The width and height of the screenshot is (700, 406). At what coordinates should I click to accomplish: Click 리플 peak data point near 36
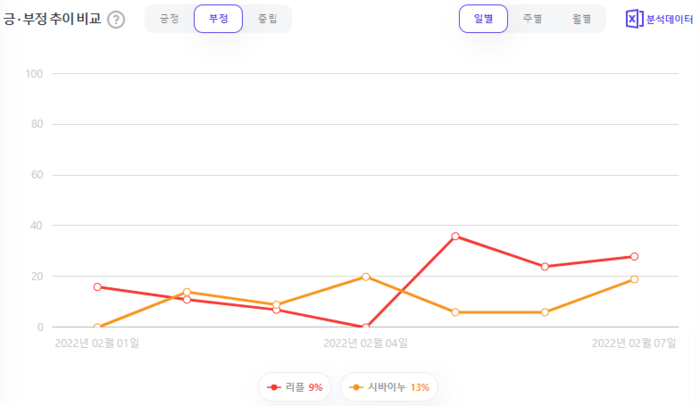455,236
